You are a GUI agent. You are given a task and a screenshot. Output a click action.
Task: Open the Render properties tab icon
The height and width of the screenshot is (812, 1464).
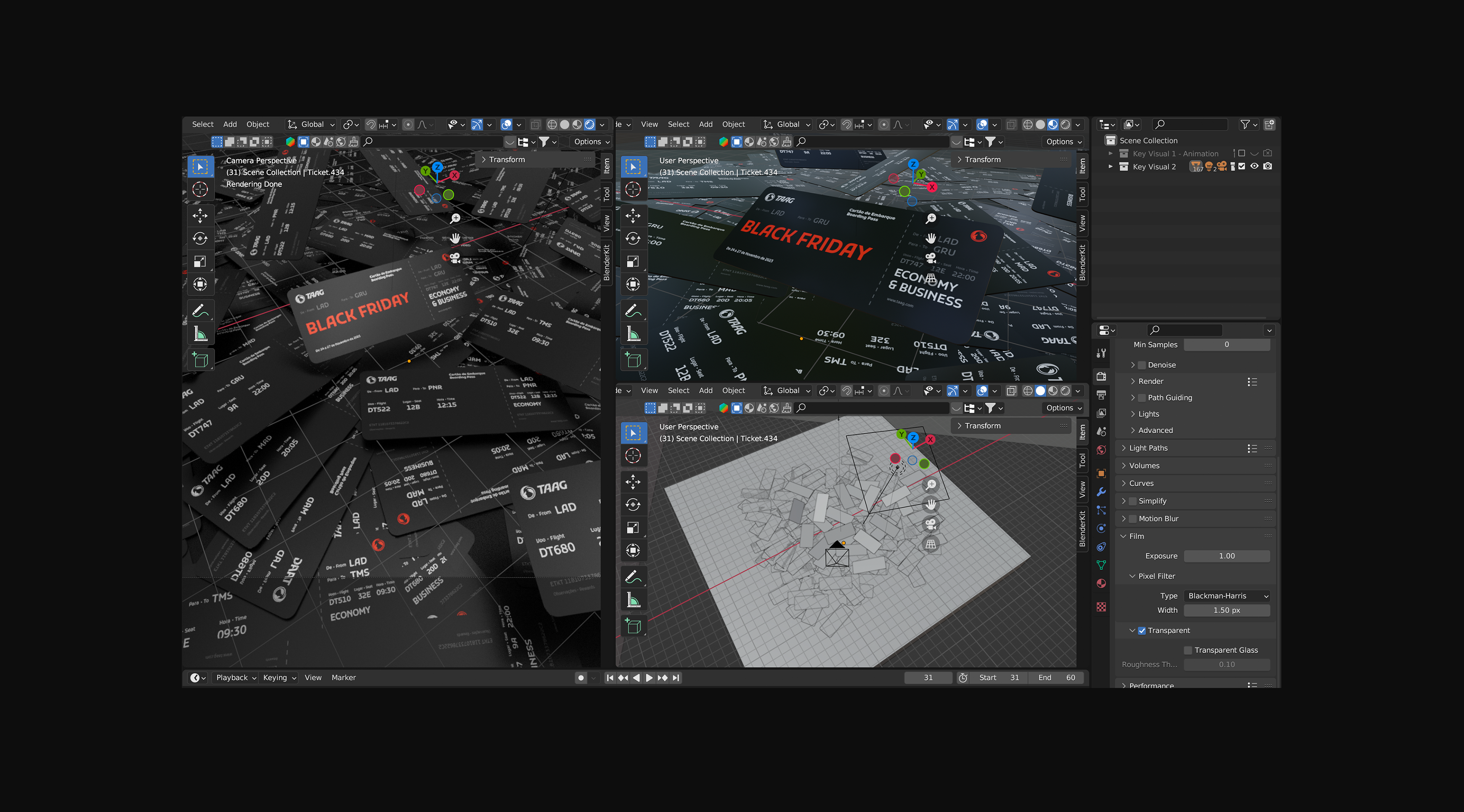(x=1101, y=376)
